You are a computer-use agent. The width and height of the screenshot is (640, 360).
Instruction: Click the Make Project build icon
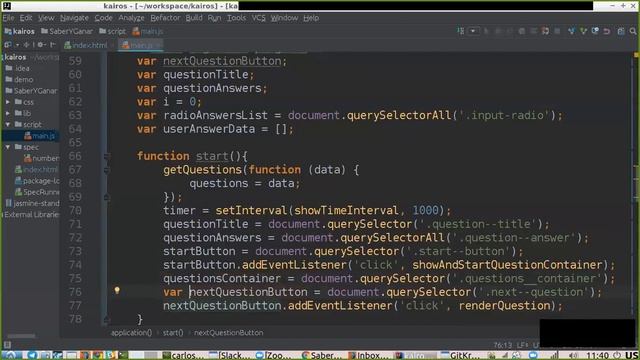461,31
